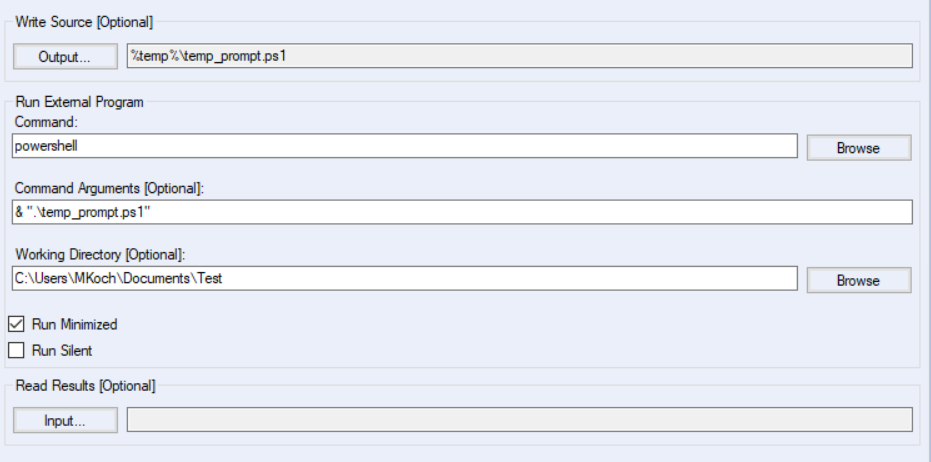Click the Run Minimized label text
This screenshot has width=931, height=462.
click(74, 324)
